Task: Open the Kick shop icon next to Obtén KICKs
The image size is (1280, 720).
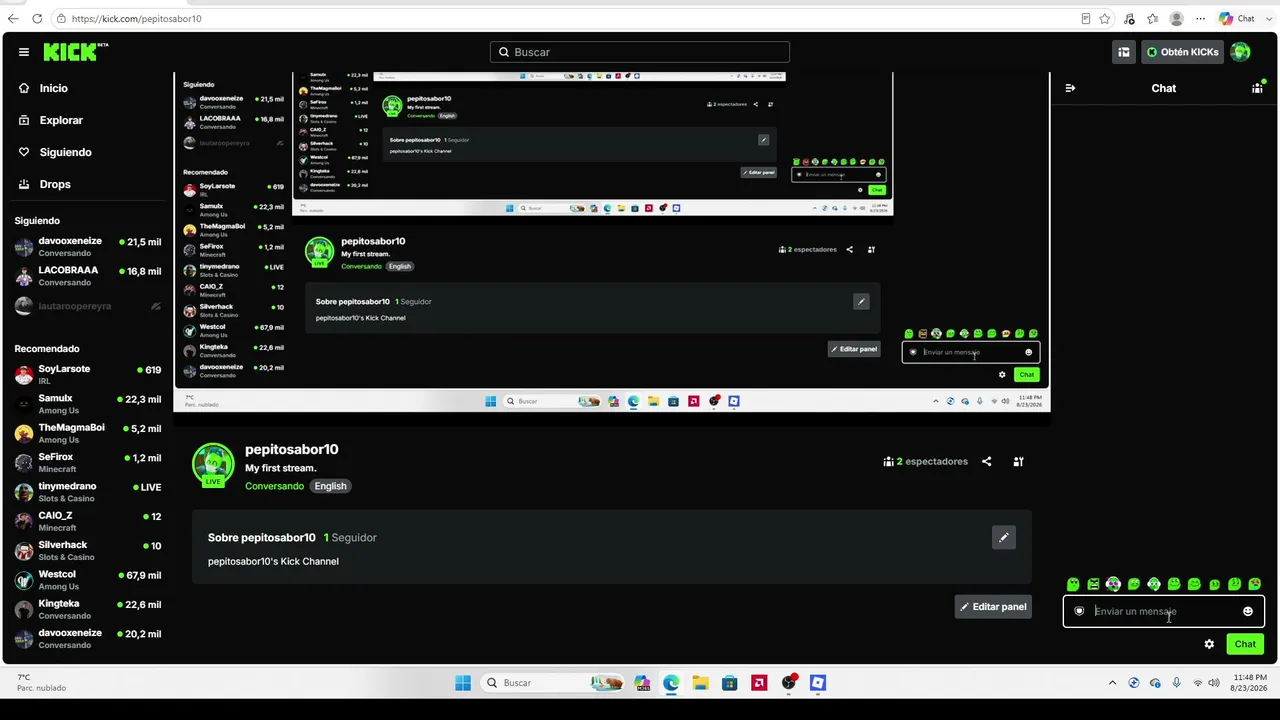Action: pos(1124,52)
